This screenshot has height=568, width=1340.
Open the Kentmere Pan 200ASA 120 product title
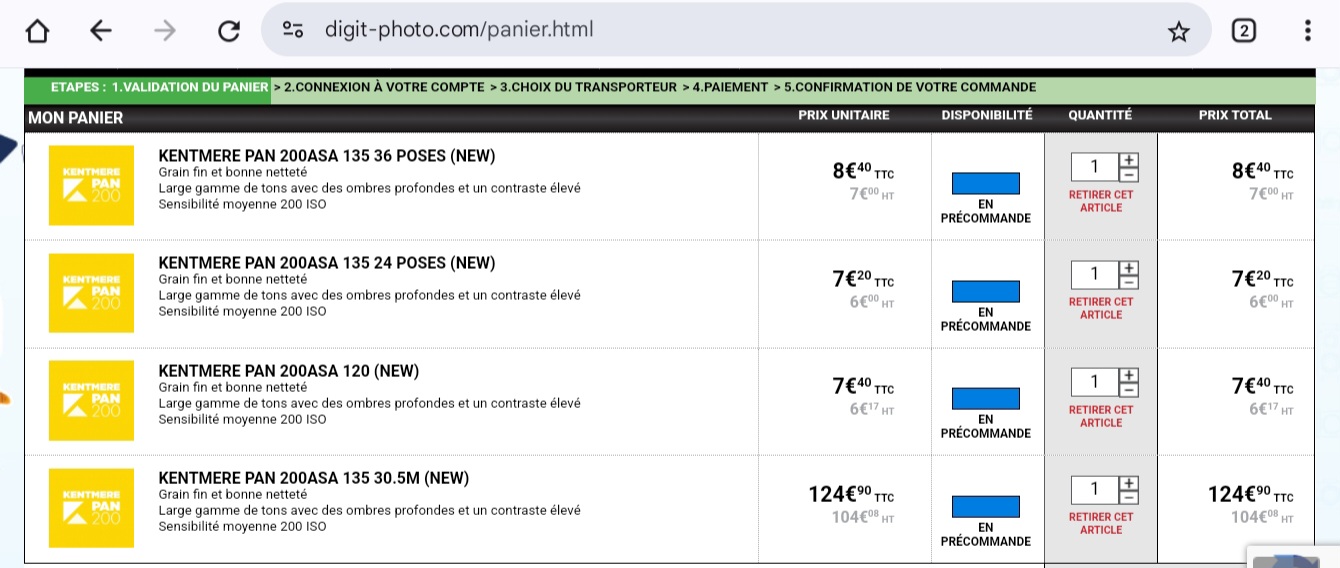pyautogui.click(x=289, y=371)
